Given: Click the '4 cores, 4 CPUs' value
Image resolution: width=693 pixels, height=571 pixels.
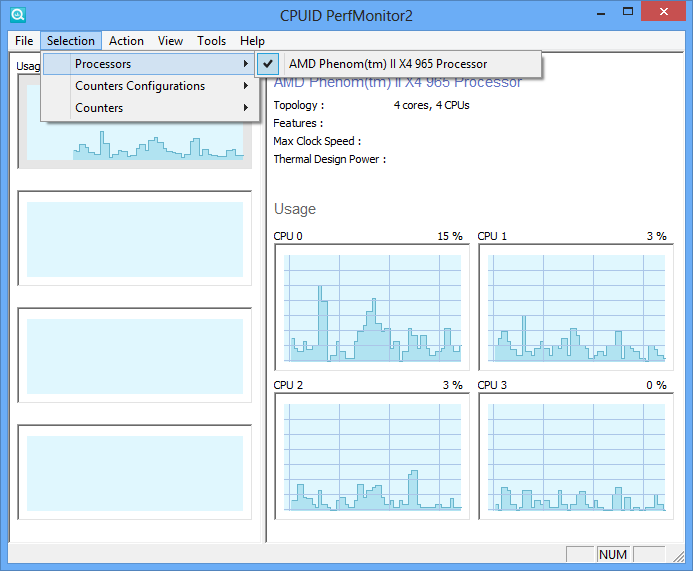Looking at the screenshot, I should pyautogui.click(x=431, y=105).
